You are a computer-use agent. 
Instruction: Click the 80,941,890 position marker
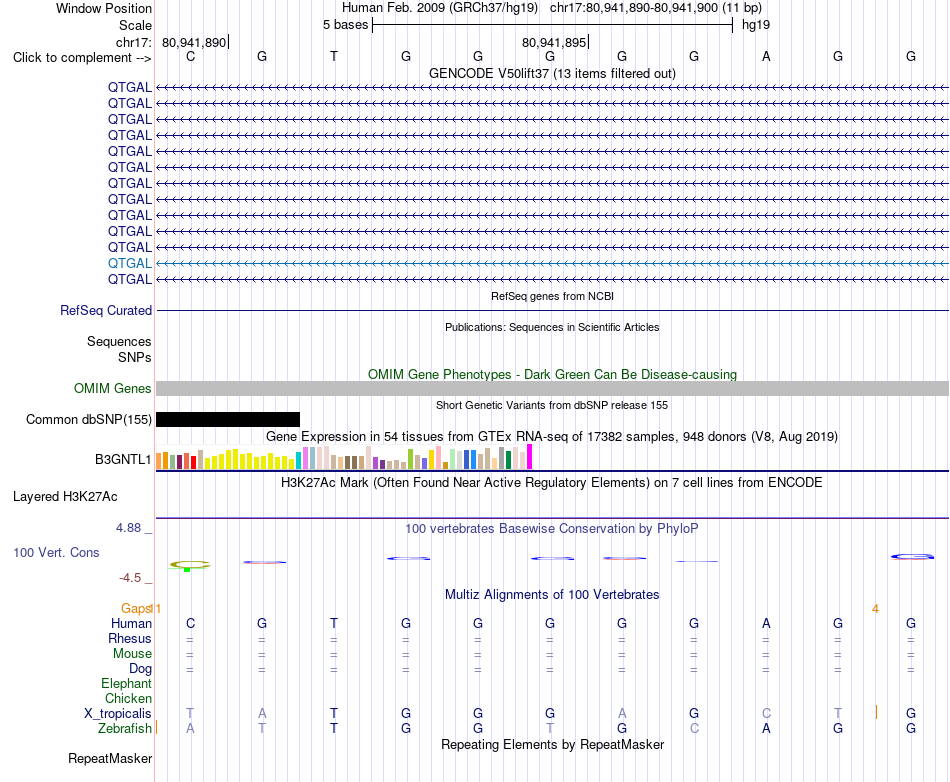194,42
